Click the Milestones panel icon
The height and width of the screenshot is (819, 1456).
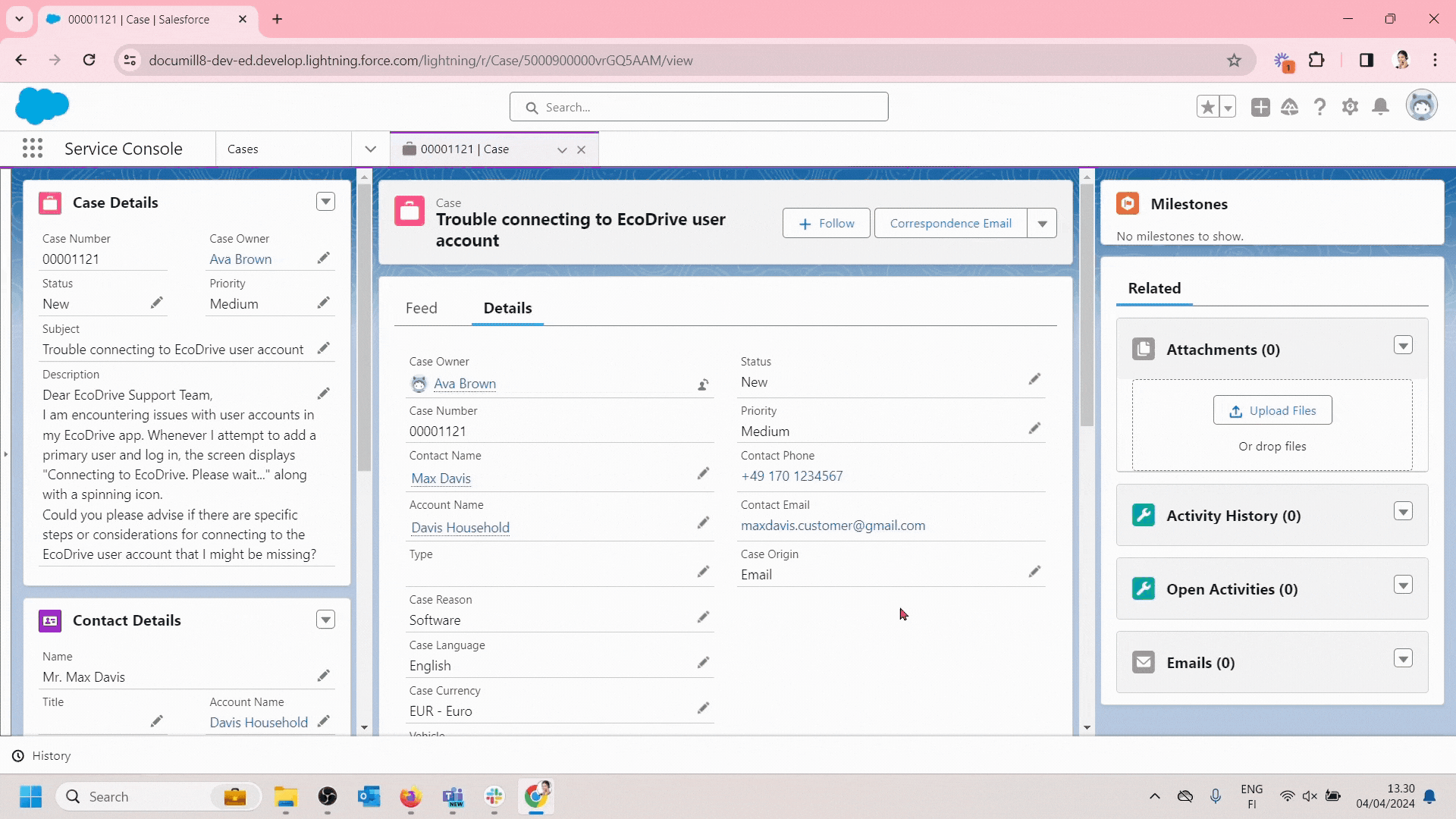(1128, 203)
